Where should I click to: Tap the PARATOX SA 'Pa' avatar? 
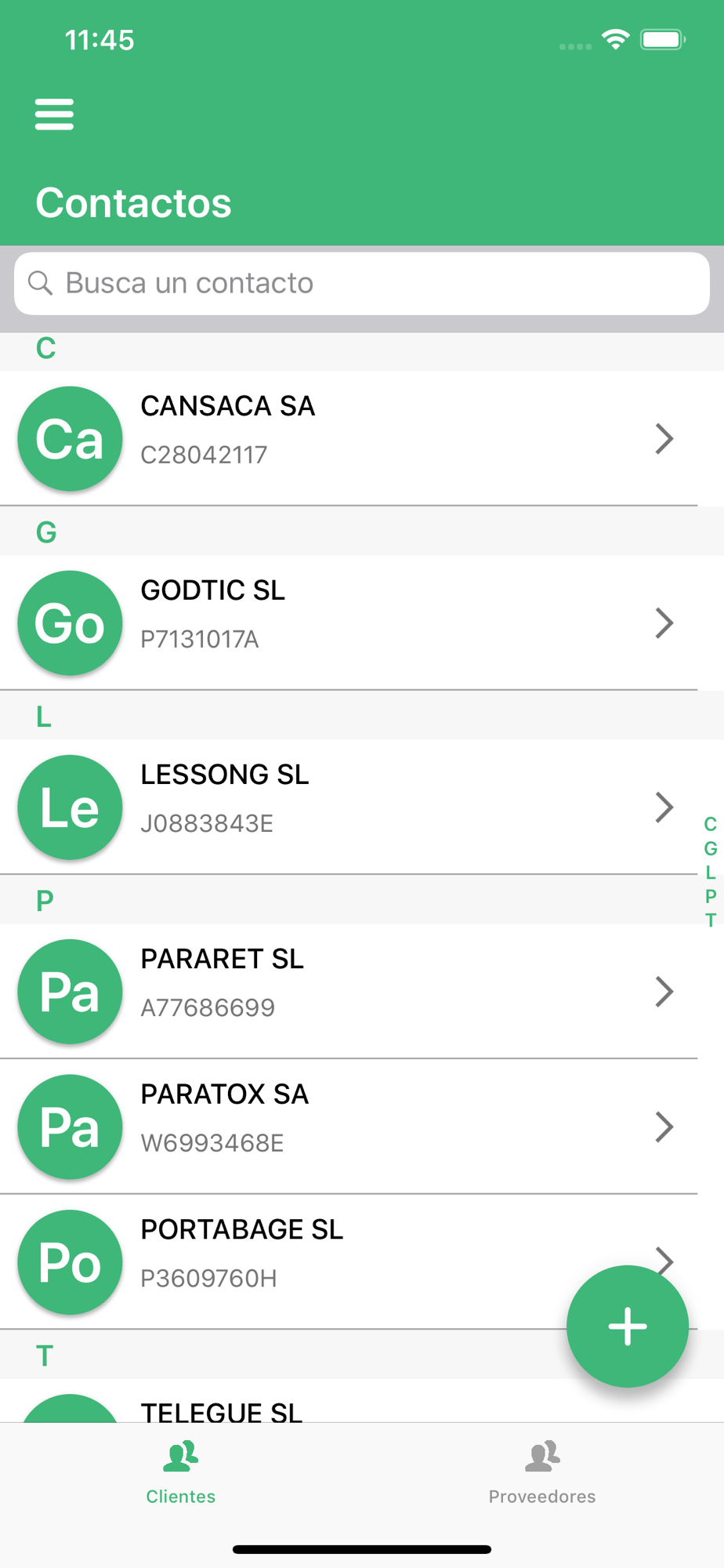[x=70, y=1127]
